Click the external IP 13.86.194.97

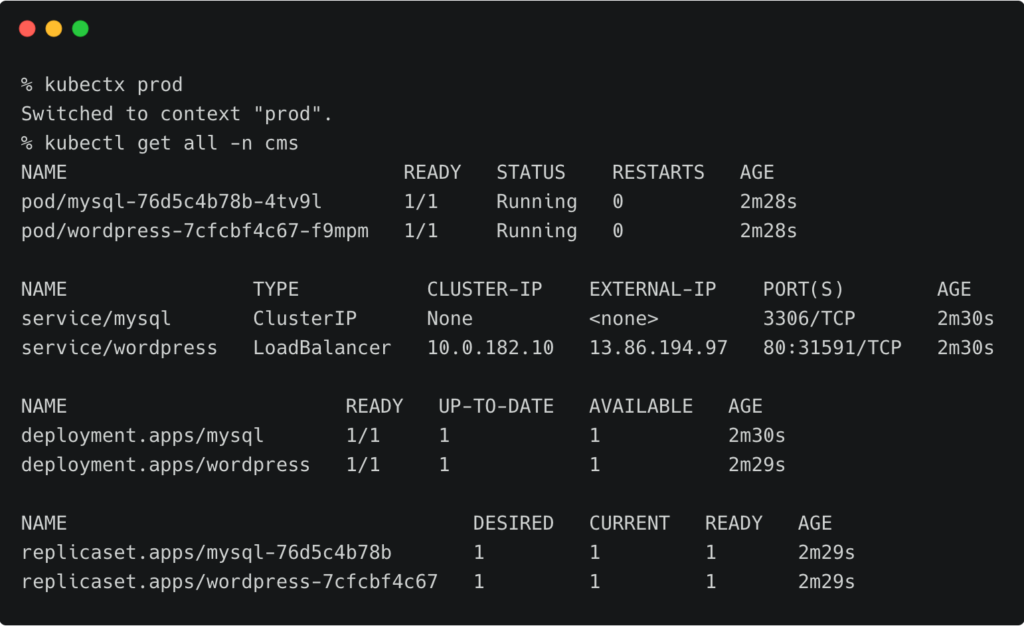pos(658,348)
